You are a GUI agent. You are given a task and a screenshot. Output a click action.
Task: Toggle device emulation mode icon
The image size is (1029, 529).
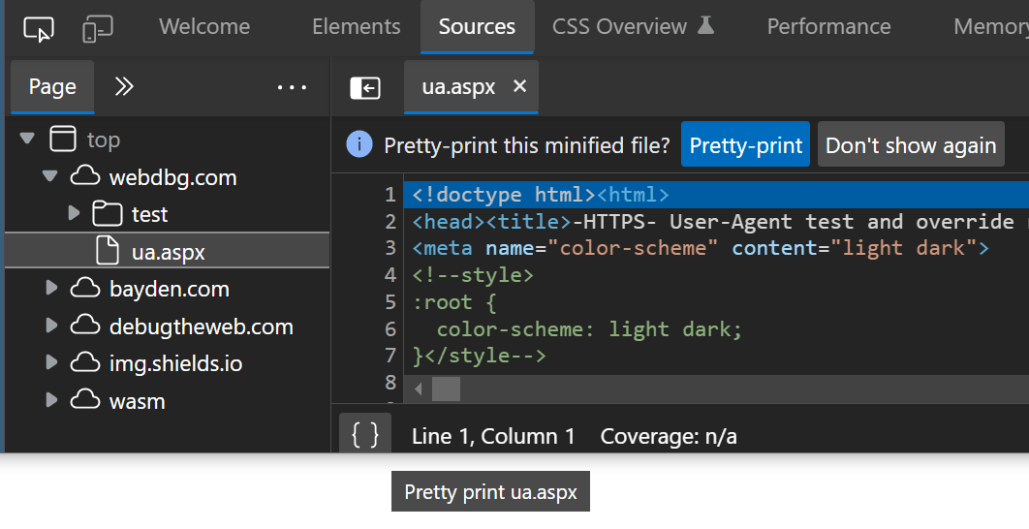pos(97,28)
